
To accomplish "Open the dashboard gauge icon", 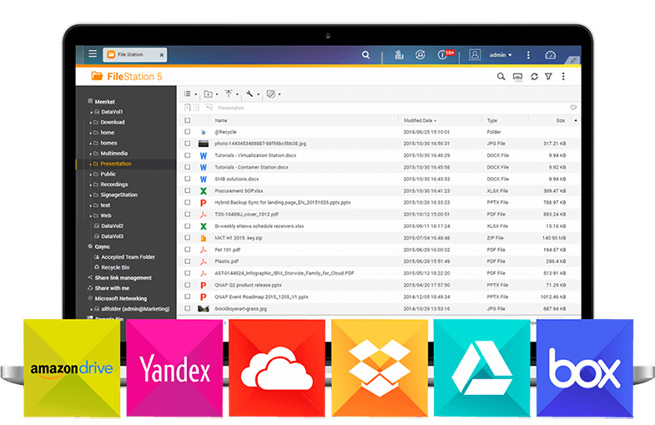I will [x=549, y=55].
